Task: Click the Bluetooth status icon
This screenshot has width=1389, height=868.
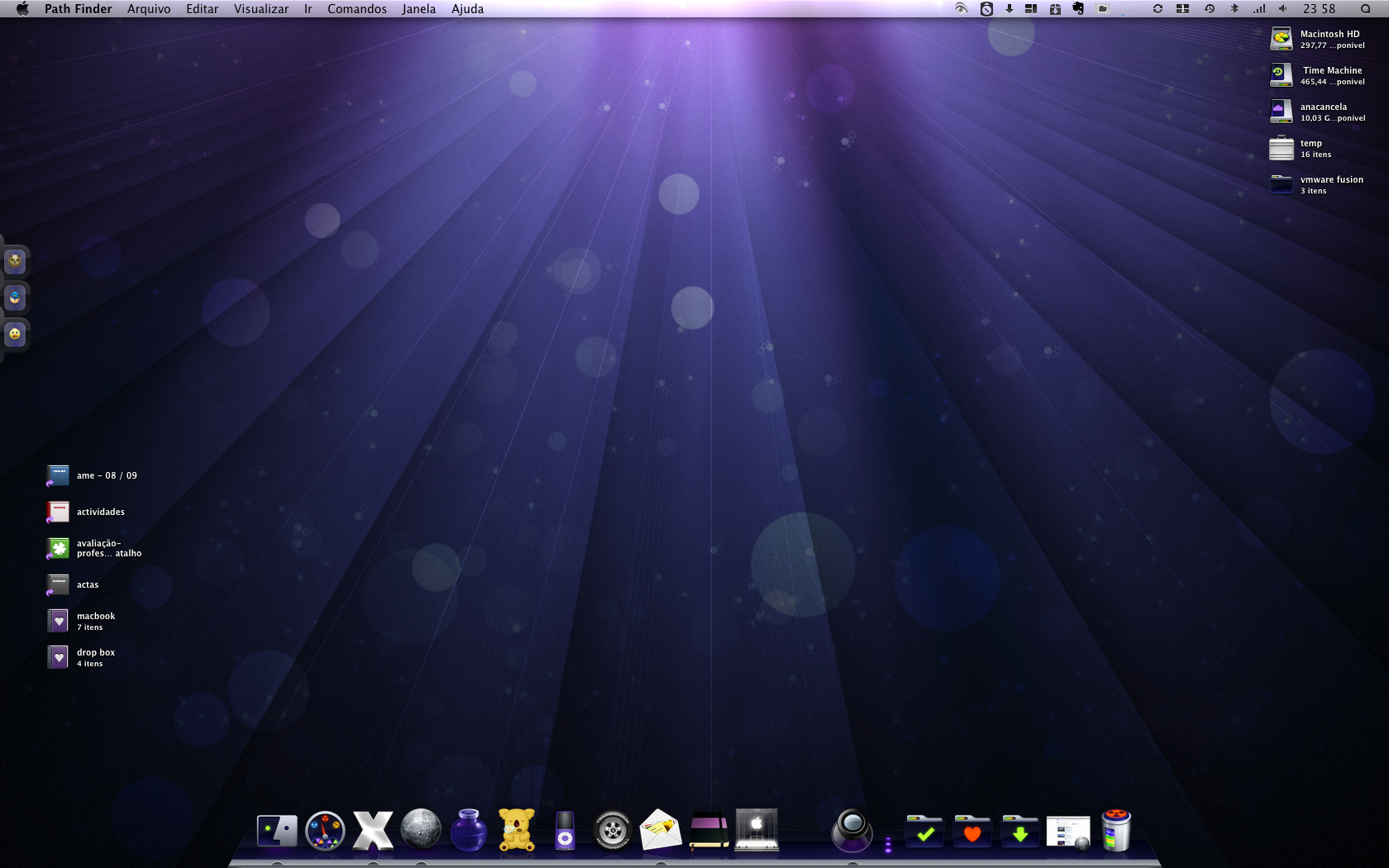Action: [1234, 9]
